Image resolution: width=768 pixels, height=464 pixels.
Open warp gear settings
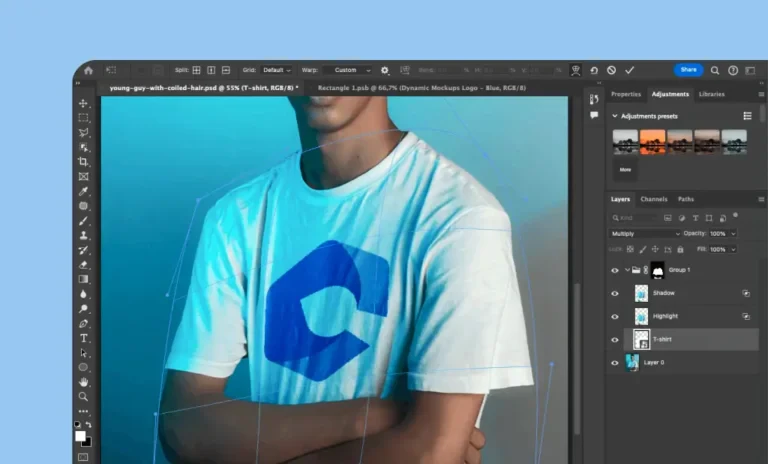click(x=385, y=71)
